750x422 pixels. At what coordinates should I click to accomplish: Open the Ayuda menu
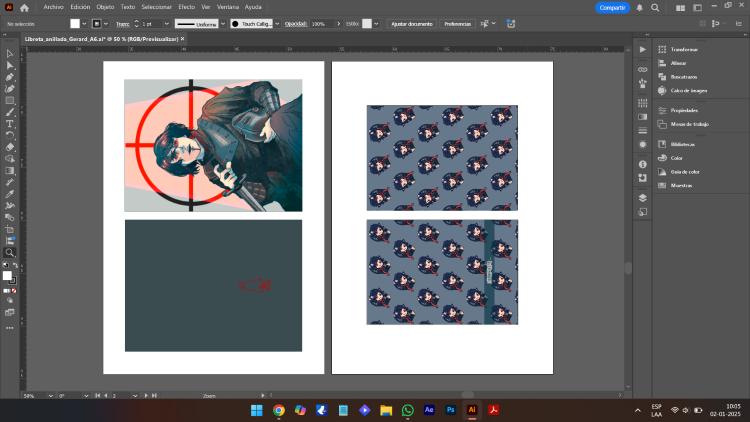pos(253,7)
